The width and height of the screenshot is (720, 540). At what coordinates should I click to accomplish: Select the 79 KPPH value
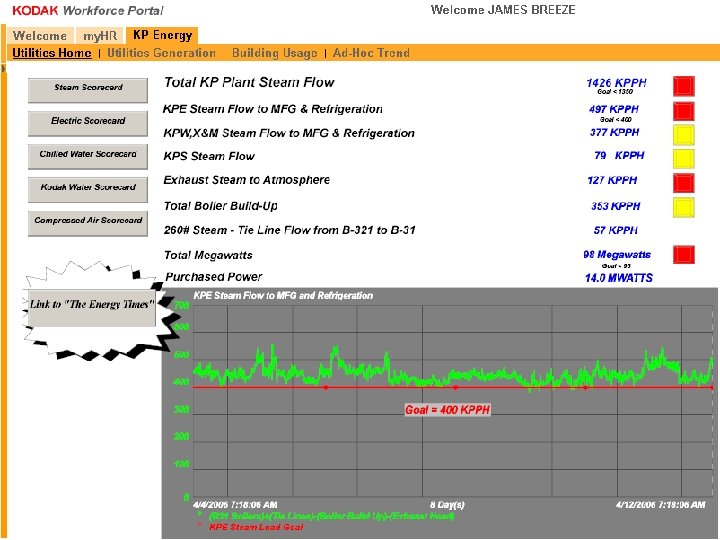pyautogui.click(x=619, y=156)
